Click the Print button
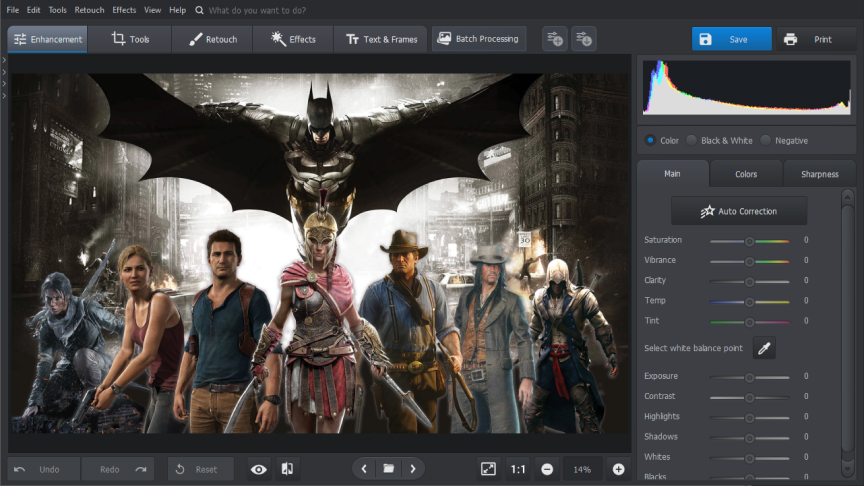The image size is (864, 486). coord(817,39)
